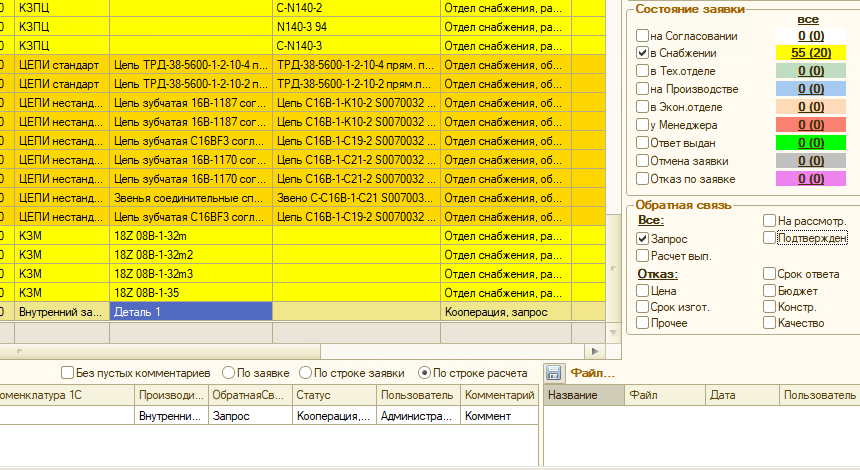Screen dimensions: 860x470
Task: Tick the 'в Тех.отделе' checkbox
Action: point(642,71)
